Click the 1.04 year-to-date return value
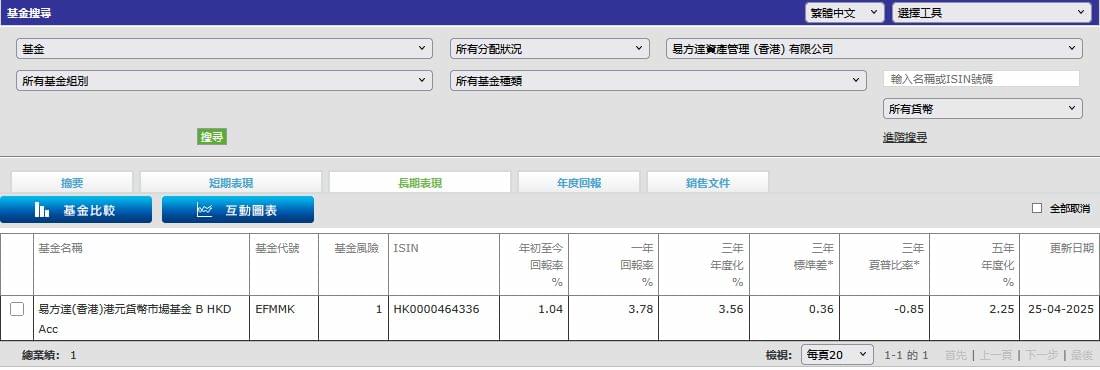This screenshot has height=370, width=1100. click(551, 309)
